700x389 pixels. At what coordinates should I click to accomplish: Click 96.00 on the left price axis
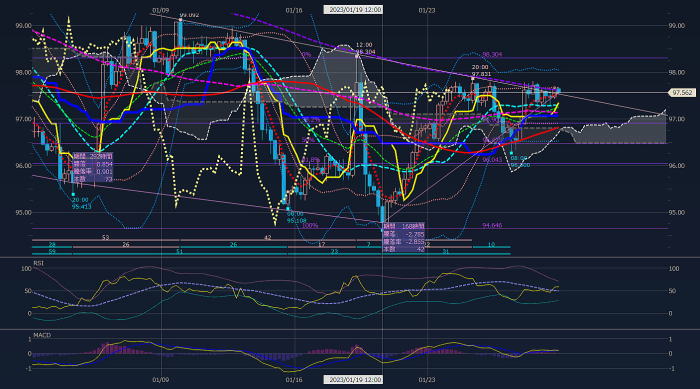23,166
